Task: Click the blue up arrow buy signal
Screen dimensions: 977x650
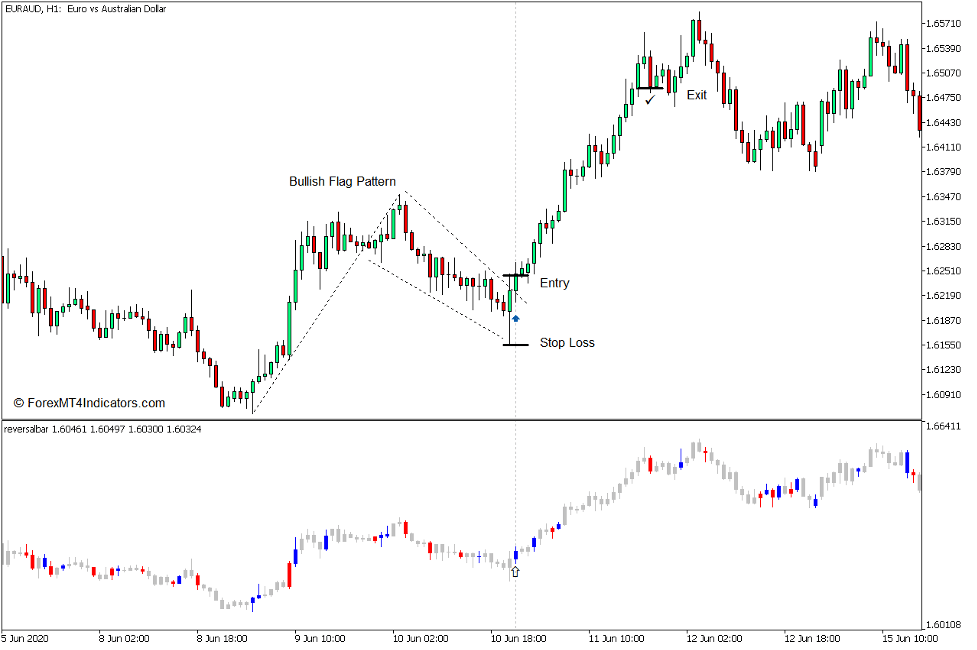Action: [x=517, y=318]
